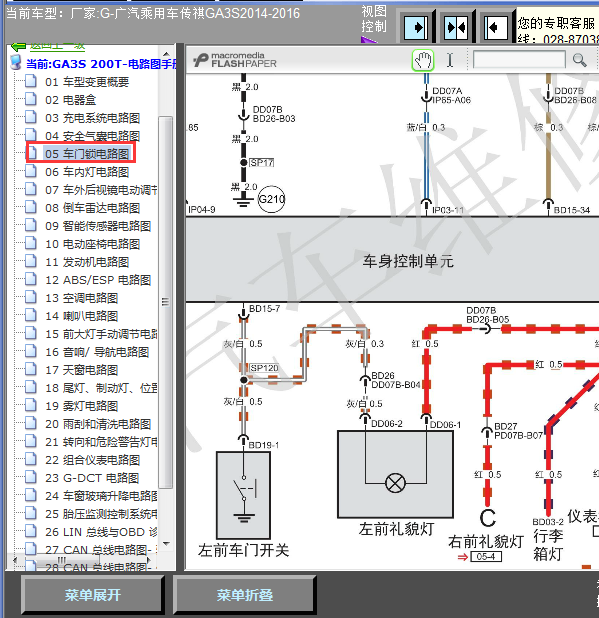Image resolution: width=599 pixels, height=618 pixels.
Task: Click document icon beside 01 车型变更概要
Action: point(31,81)
